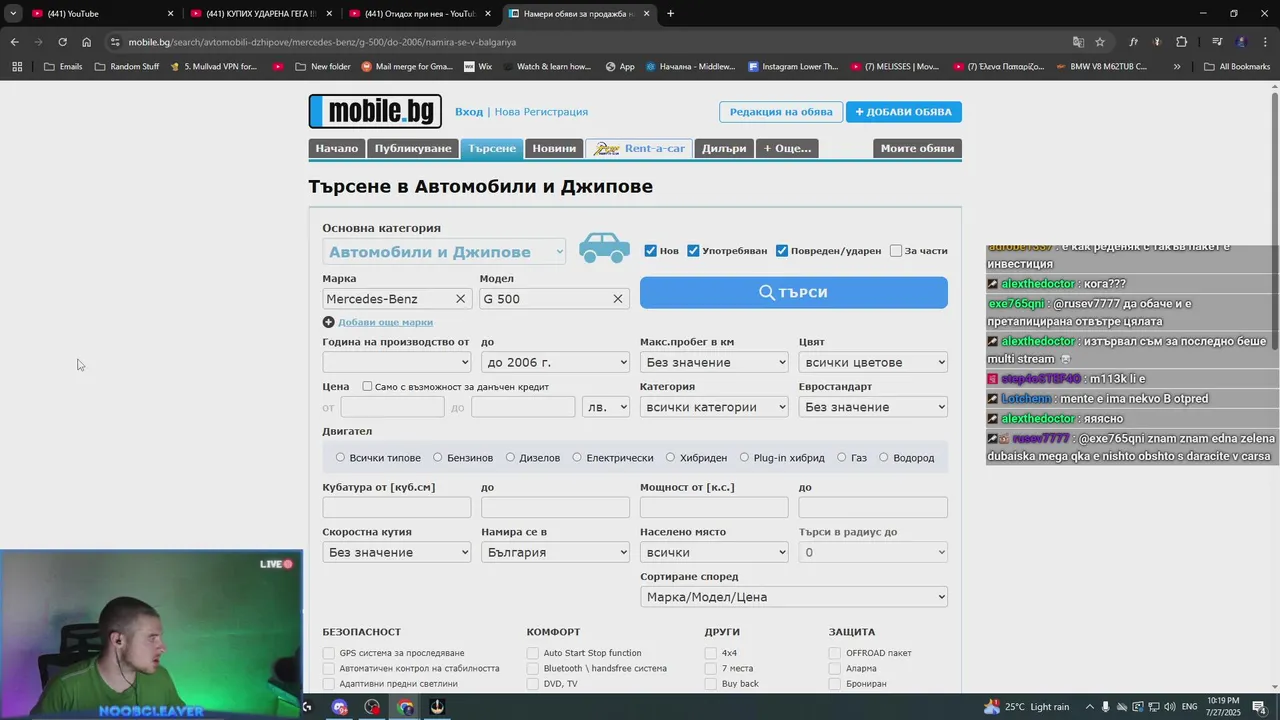Image resolution: width=1280 pixels, height=720 pixels.
Task: Check the 4x4 option
Action: [x=711, y=653]
